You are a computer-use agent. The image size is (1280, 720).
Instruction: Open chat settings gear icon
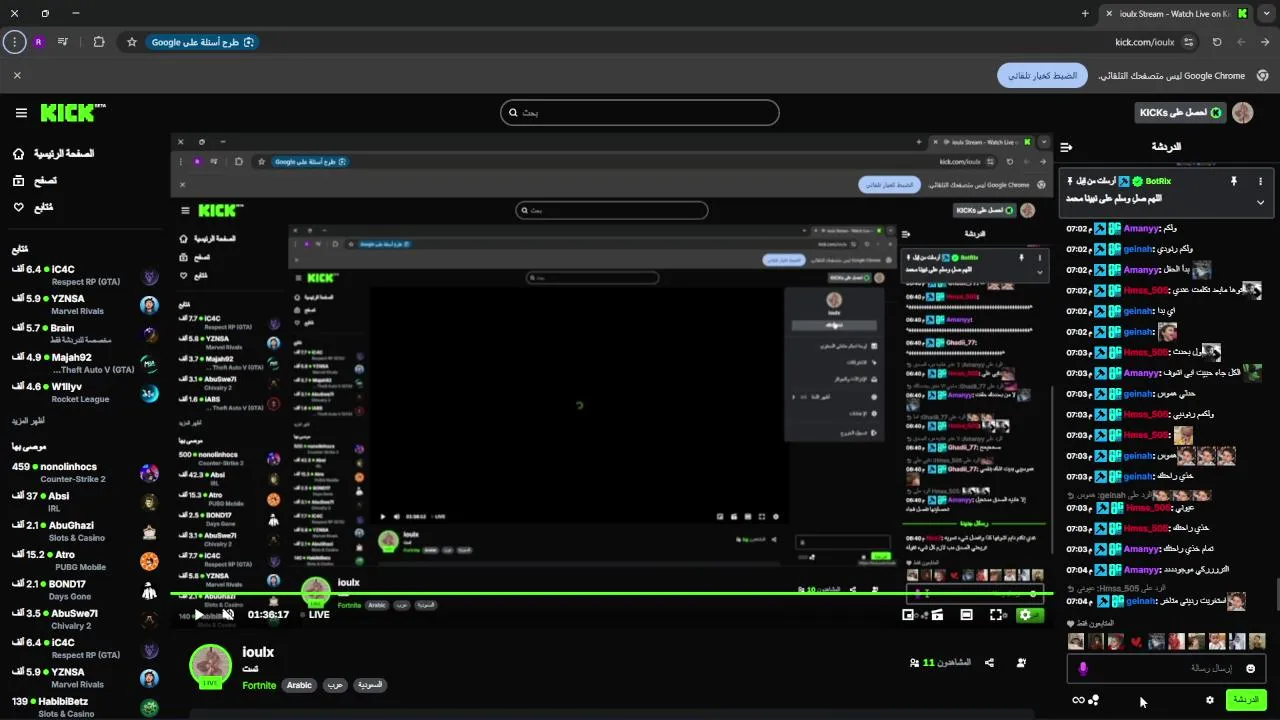(x=1210, y=700)
